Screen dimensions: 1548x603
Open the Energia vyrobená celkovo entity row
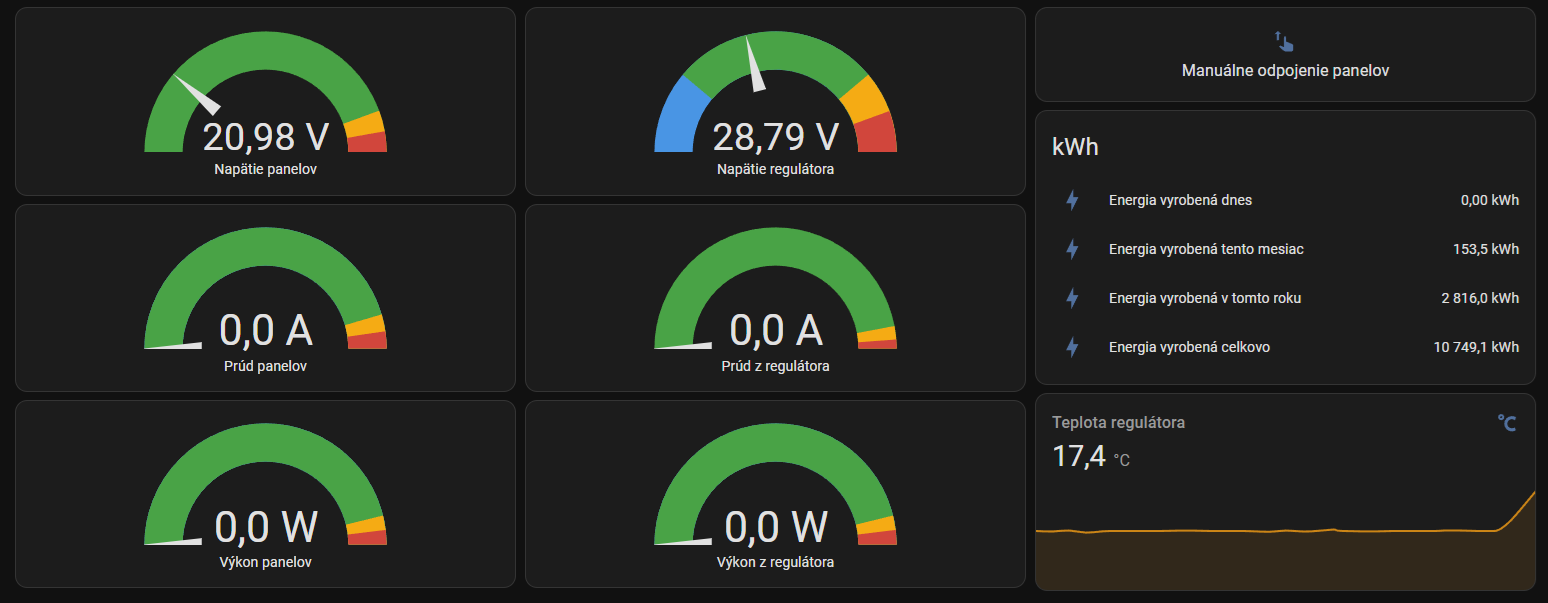click(1285, 347)
